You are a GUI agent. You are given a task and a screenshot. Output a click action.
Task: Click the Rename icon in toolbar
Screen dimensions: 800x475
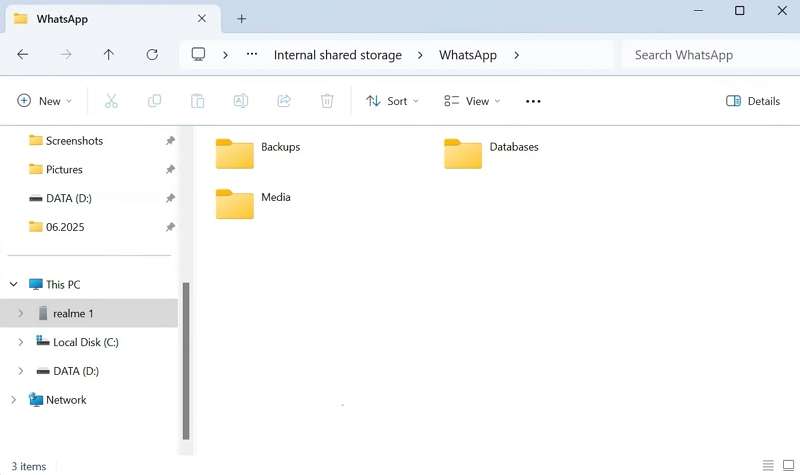[240, 101]
